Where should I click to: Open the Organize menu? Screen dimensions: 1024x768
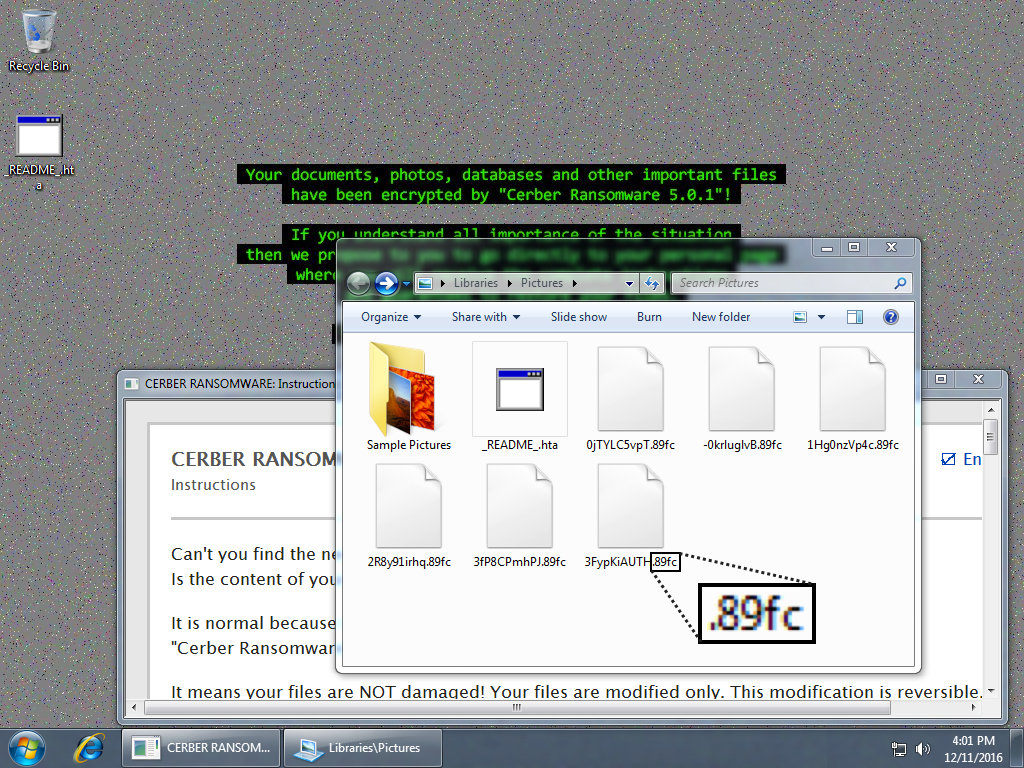391,317
